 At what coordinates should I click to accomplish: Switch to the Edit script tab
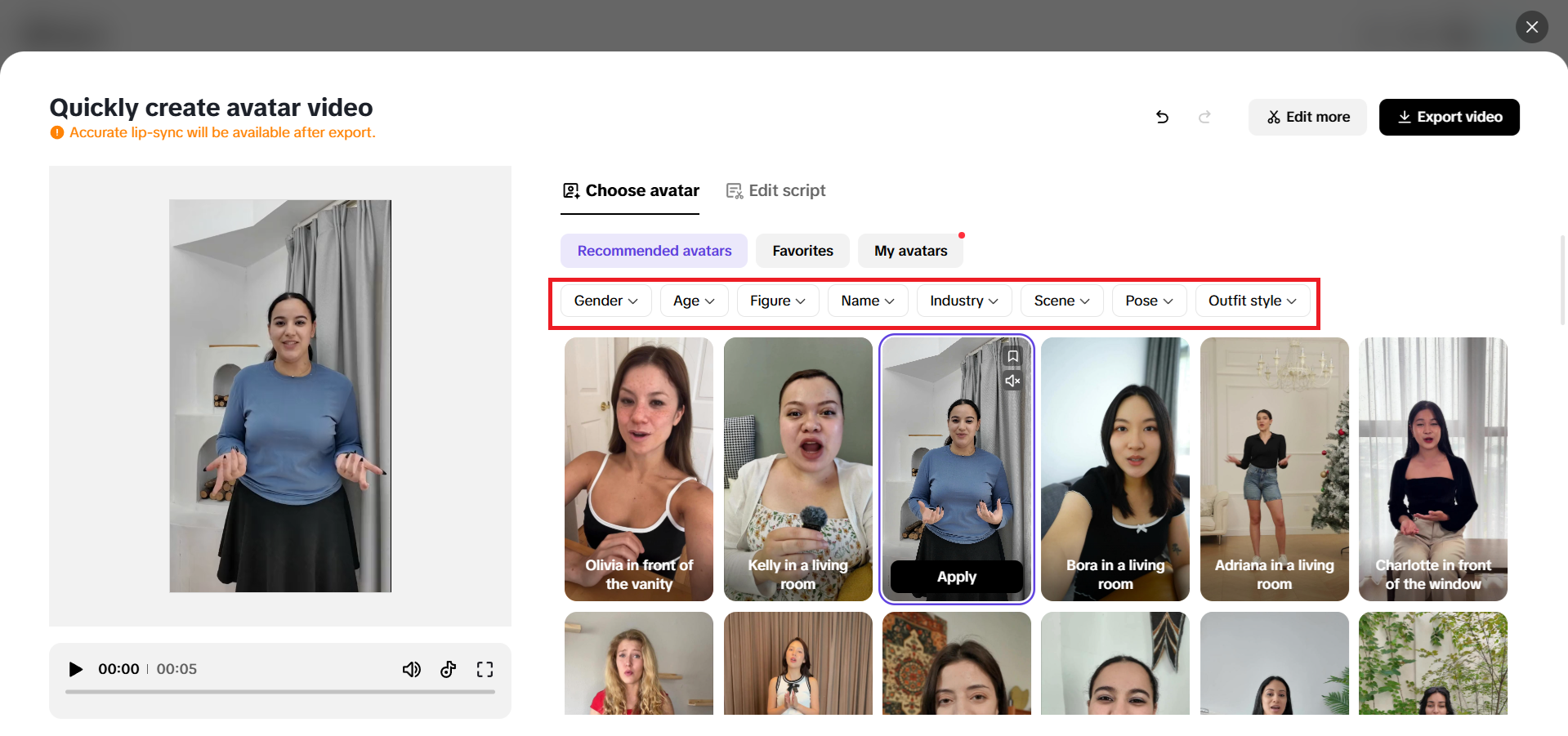pos(775,190)
